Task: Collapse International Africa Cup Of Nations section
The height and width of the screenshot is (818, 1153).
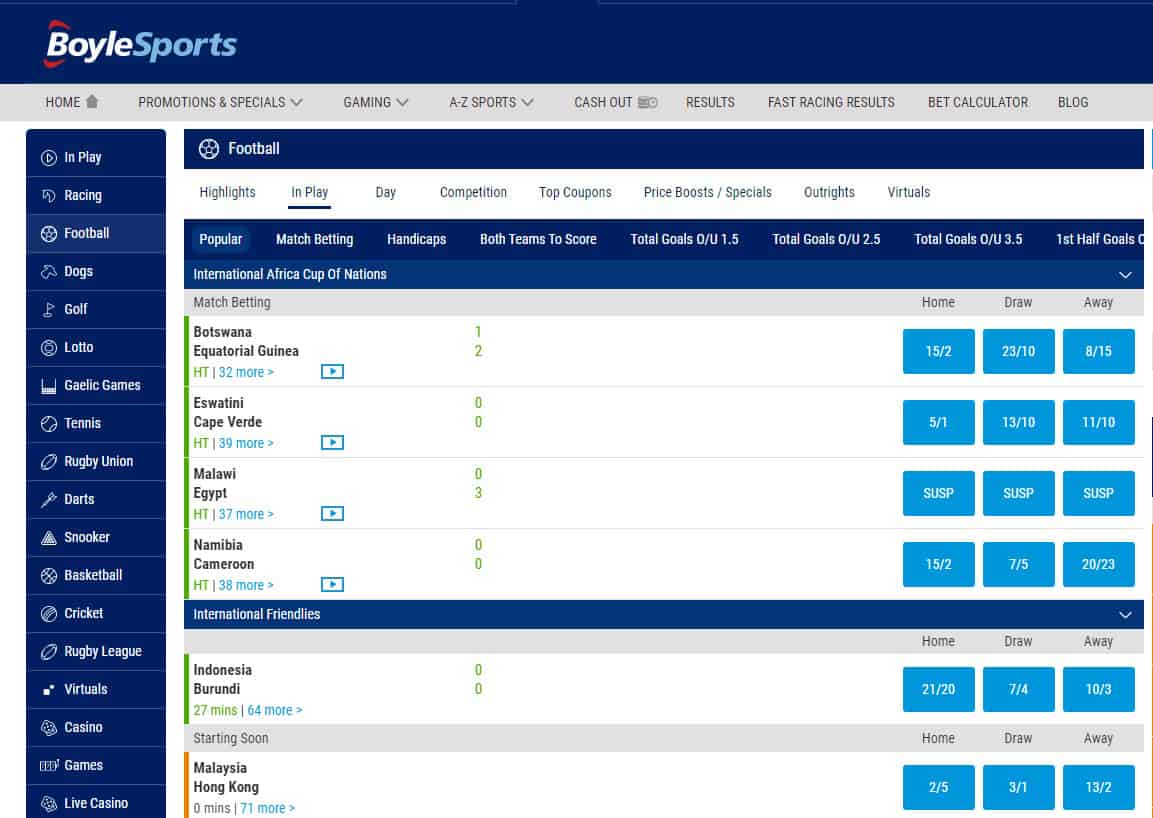Action: click(1125, 275)
